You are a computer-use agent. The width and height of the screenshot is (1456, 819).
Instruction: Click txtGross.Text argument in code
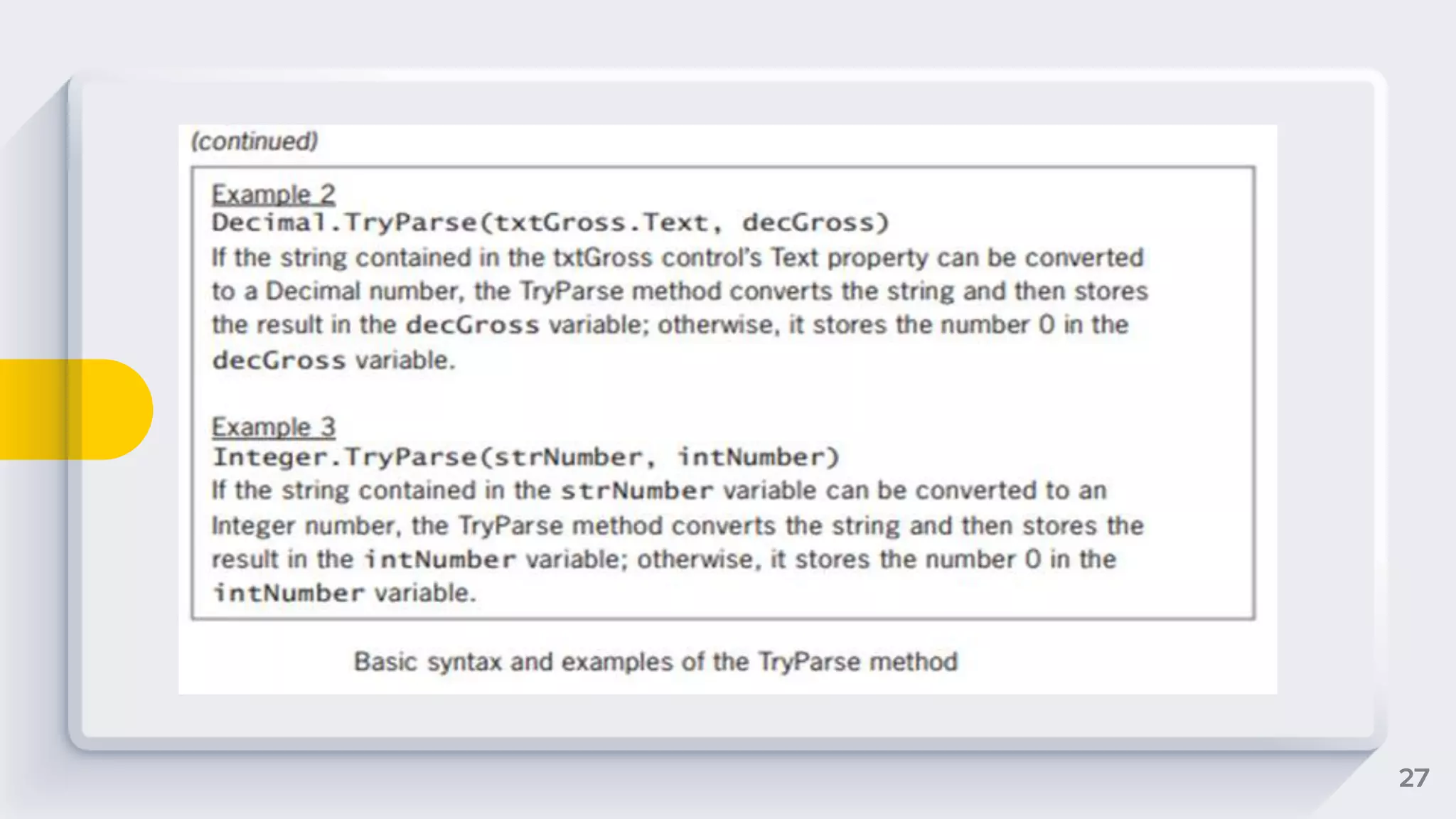(x=601, y=223)
